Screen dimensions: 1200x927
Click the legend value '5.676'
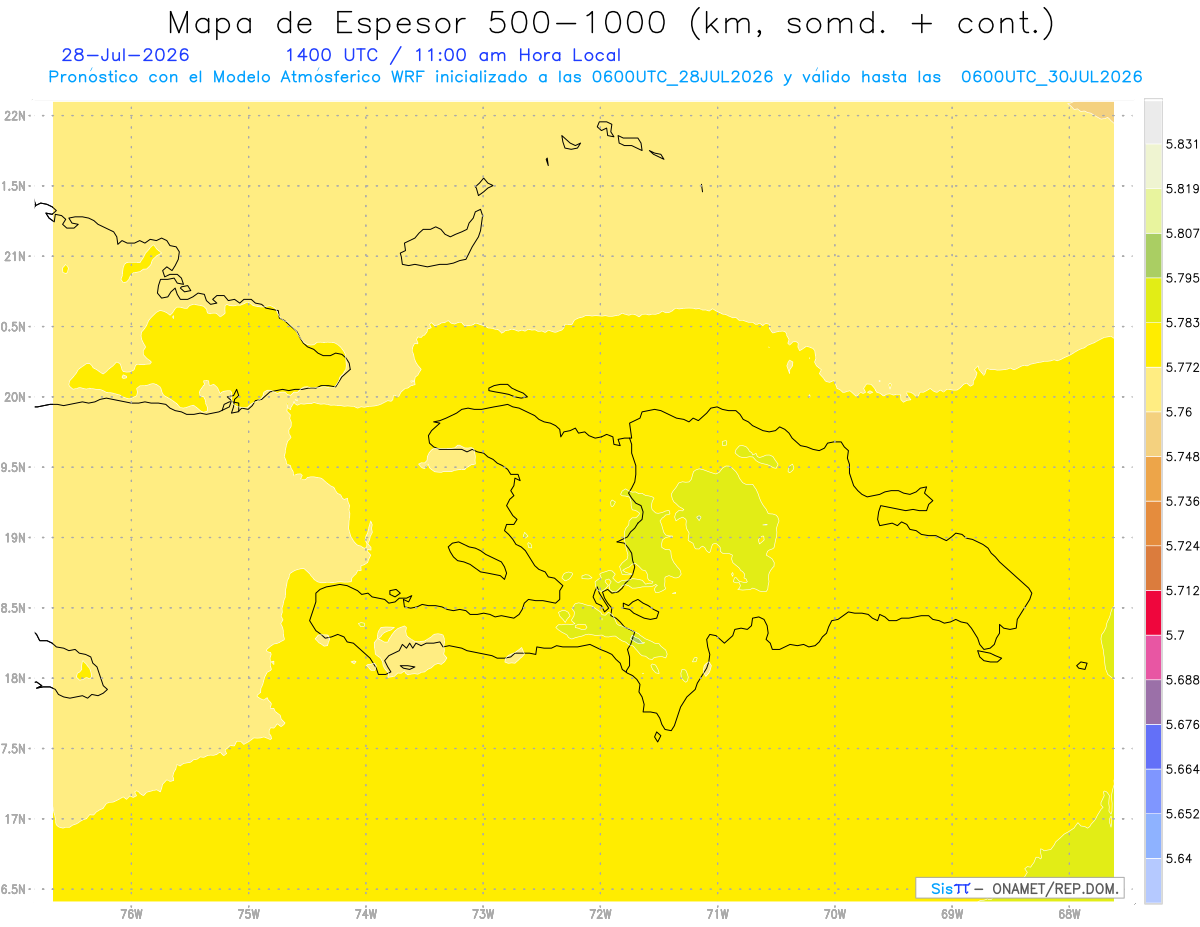pyautogui.click(x=1183, y=724)
